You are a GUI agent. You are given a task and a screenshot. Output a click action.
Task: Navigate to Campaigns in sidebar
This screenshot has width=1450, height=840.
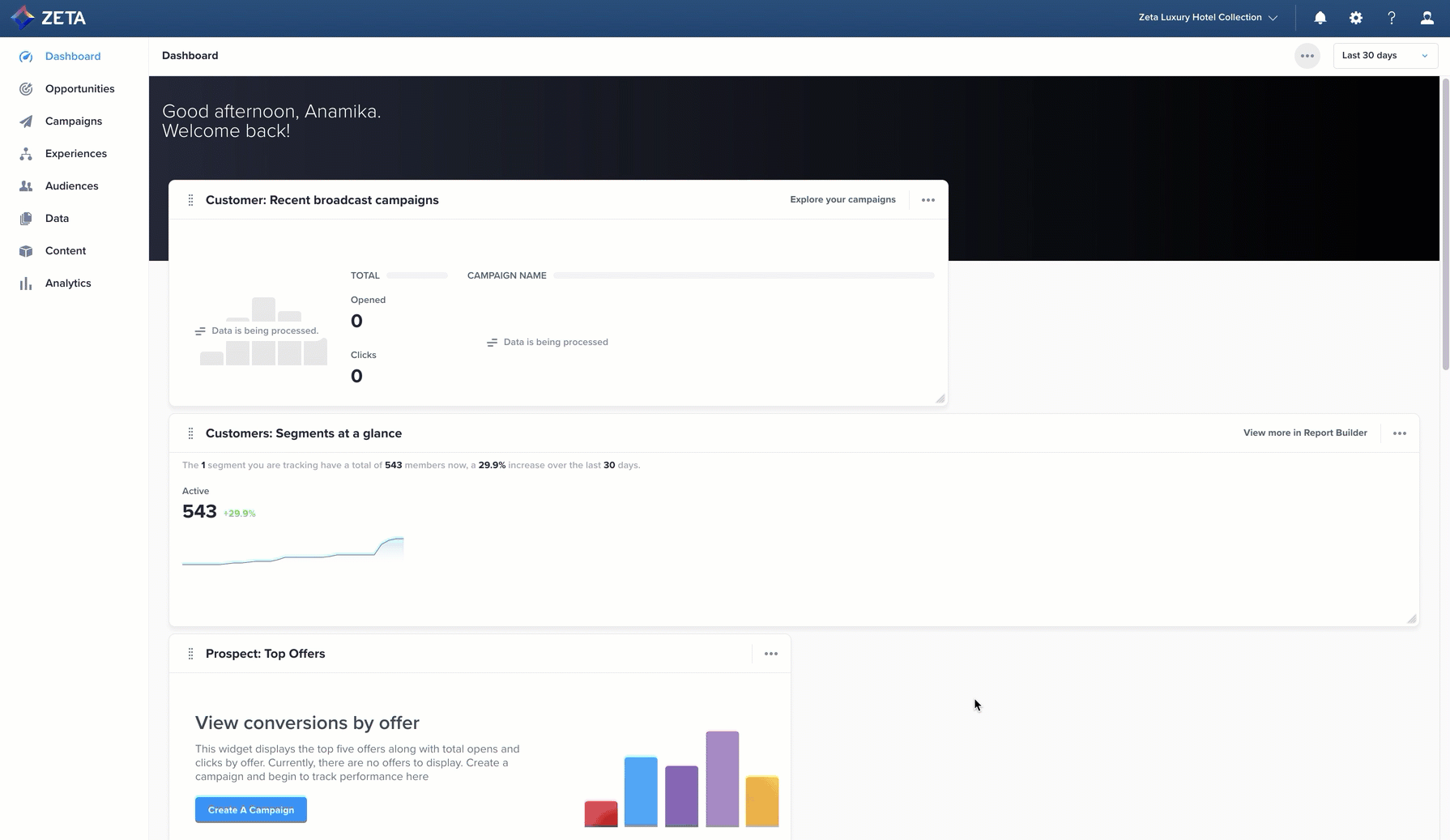pos(73,122)
